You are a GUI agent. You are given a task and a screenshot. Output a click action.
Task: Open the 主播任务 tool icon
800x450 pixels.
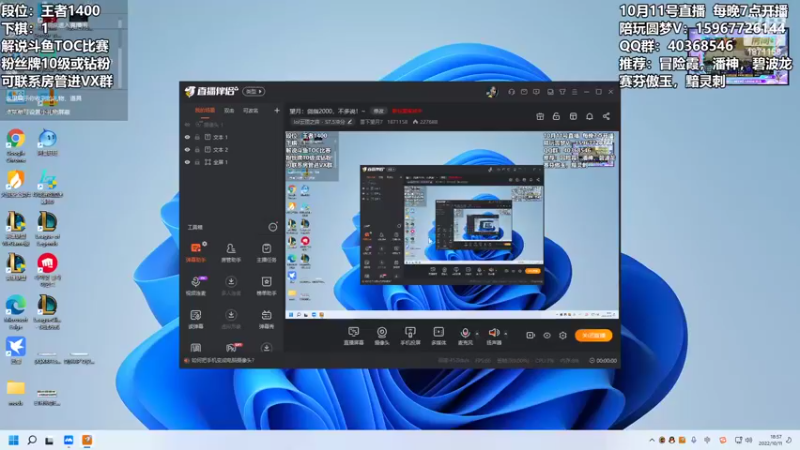point(266,252)
